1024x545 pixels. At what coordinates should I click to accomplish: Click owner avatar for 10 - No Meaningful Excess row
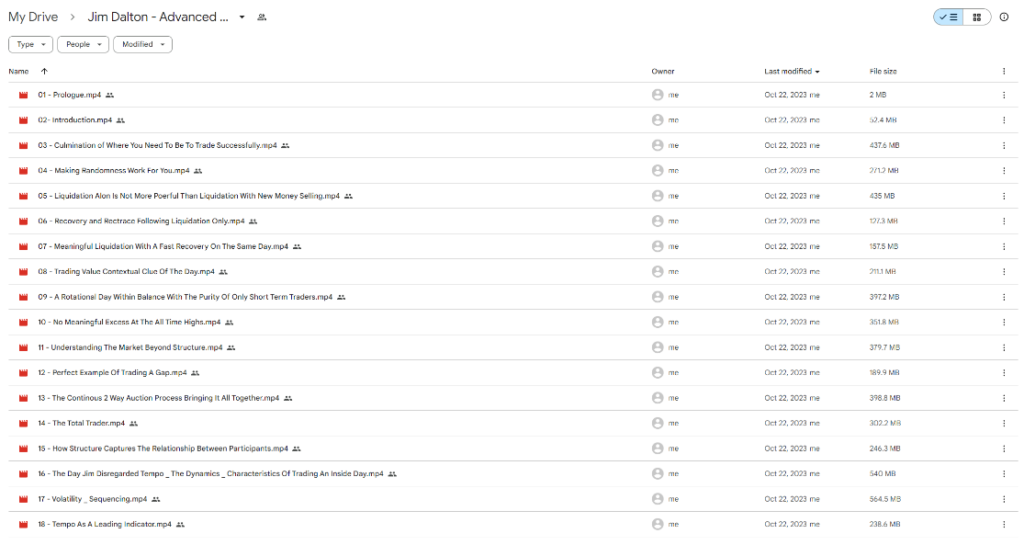pos(657,322)
